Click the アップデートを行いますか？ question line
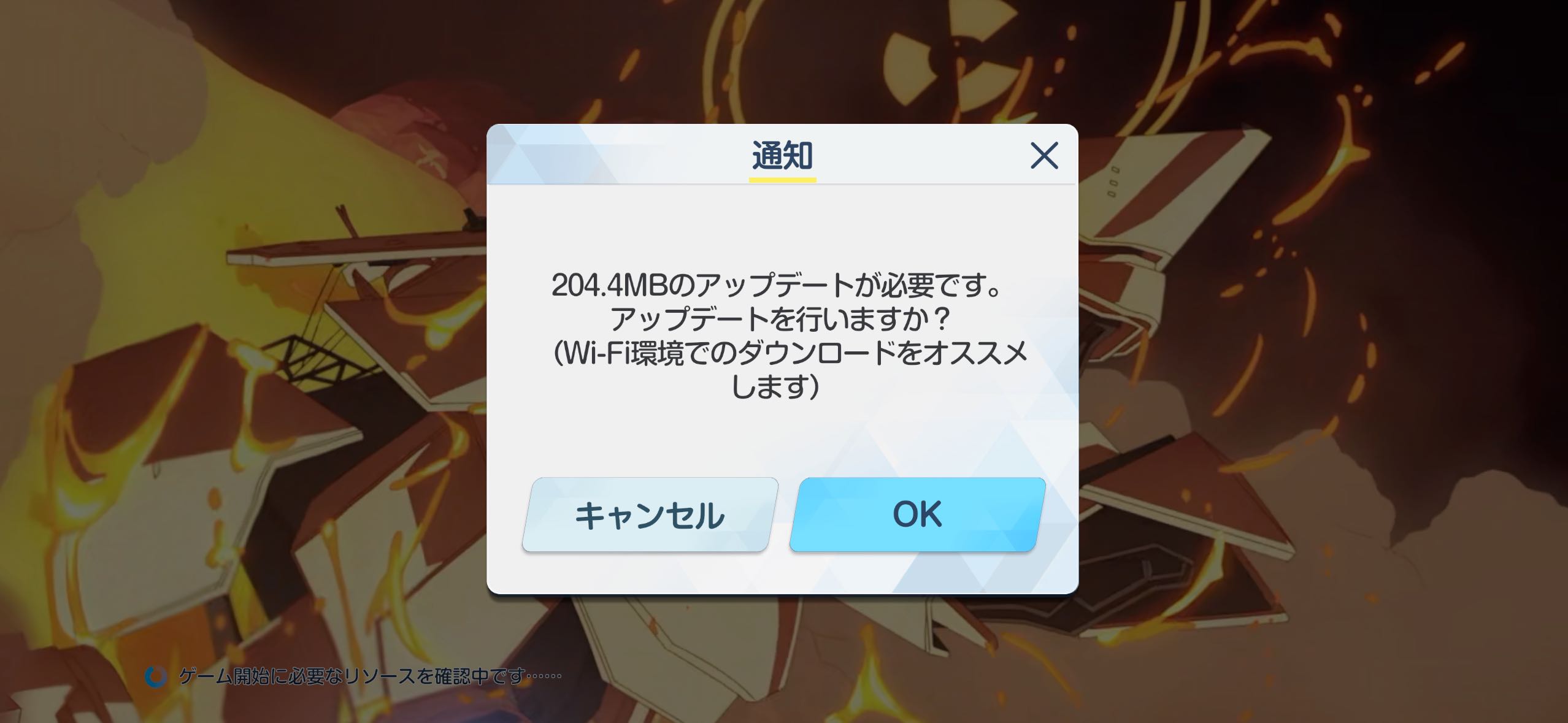Viewport: 1568px width, 723px height. (780, 319)
